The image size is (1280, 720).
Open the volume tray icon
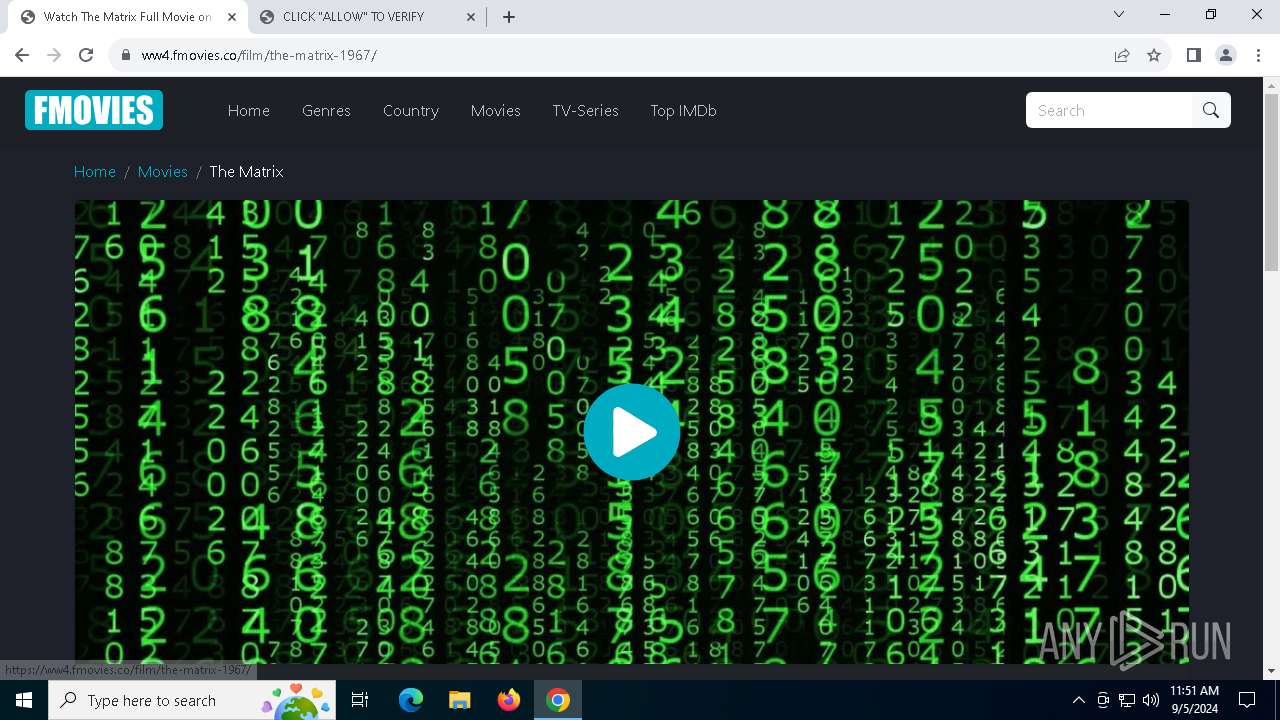(1151, 700)
